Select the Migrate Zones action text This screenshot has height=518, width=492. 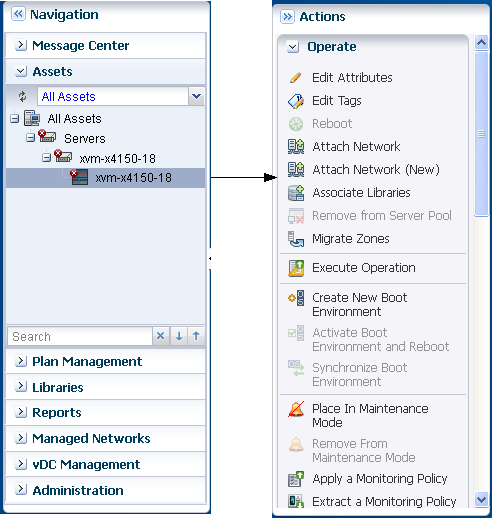(x=351, y=239)
